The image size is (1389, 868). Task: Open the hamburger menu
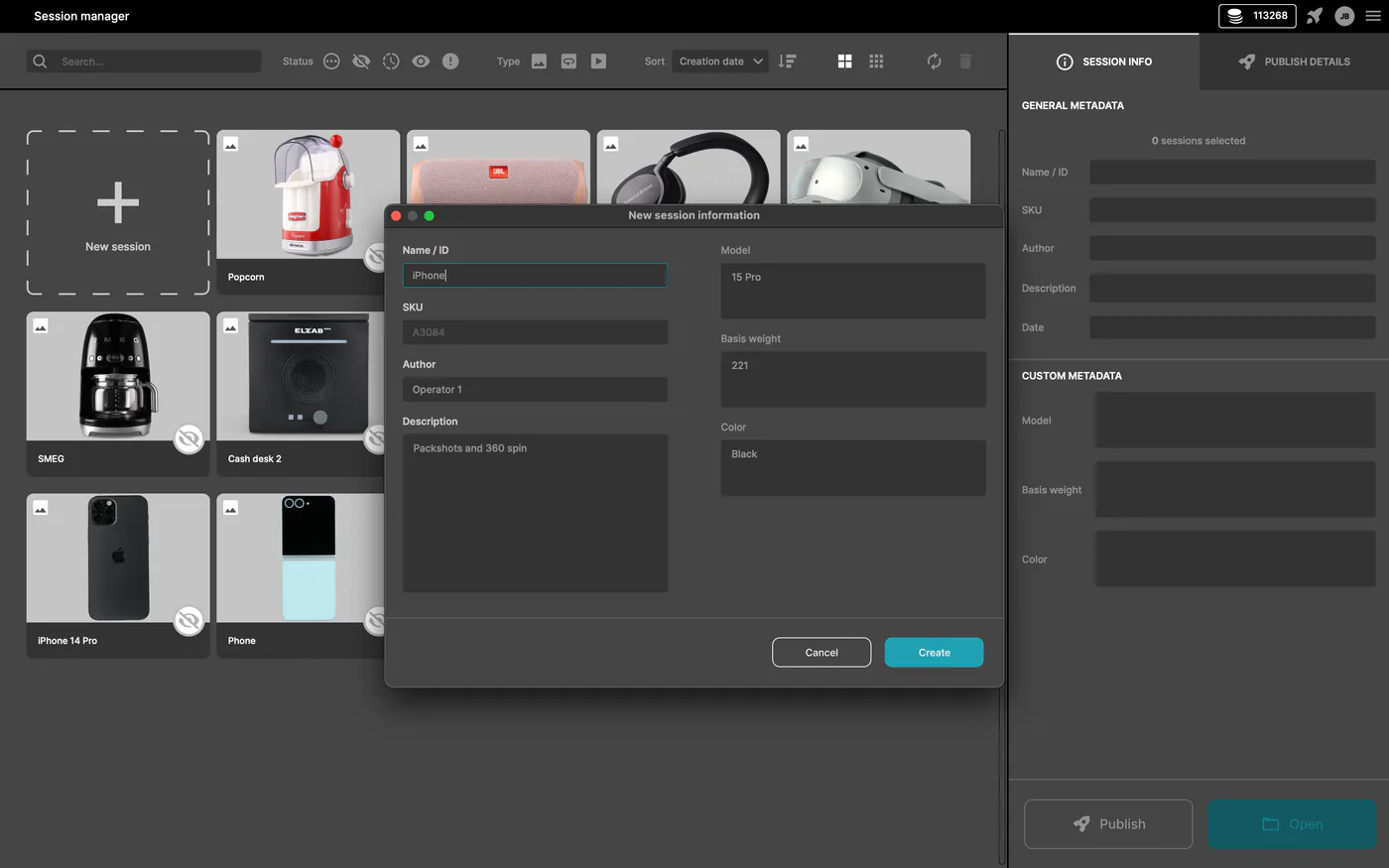(x=1373, y=16)
